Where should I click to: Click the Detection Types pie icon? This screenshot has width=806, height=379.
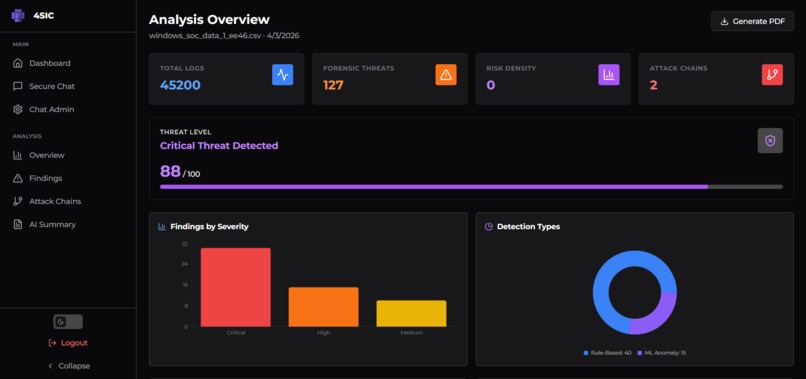[489, 227]
